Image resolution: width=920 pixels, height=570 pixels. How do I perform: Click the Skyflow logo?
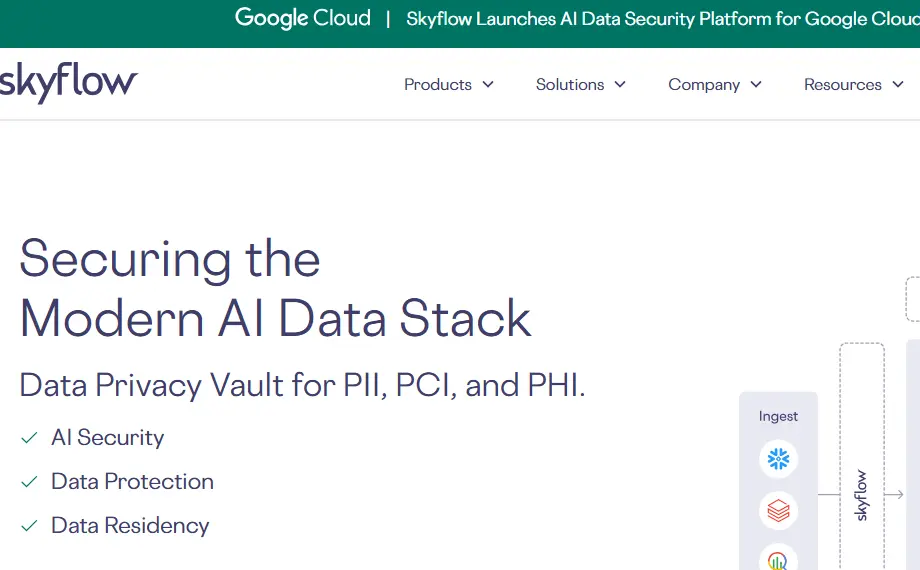[x=68, y=82]
